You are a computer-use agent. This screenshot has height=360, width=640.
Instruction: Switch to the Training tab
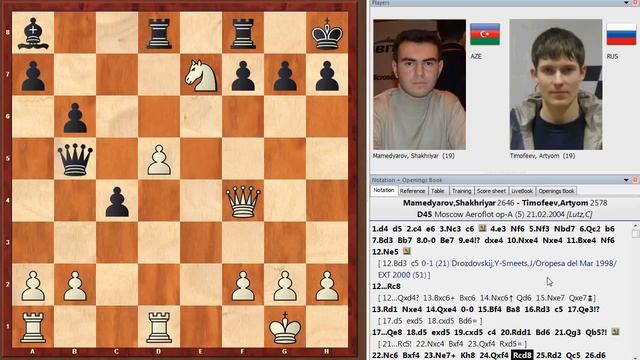tap(461, 191)
